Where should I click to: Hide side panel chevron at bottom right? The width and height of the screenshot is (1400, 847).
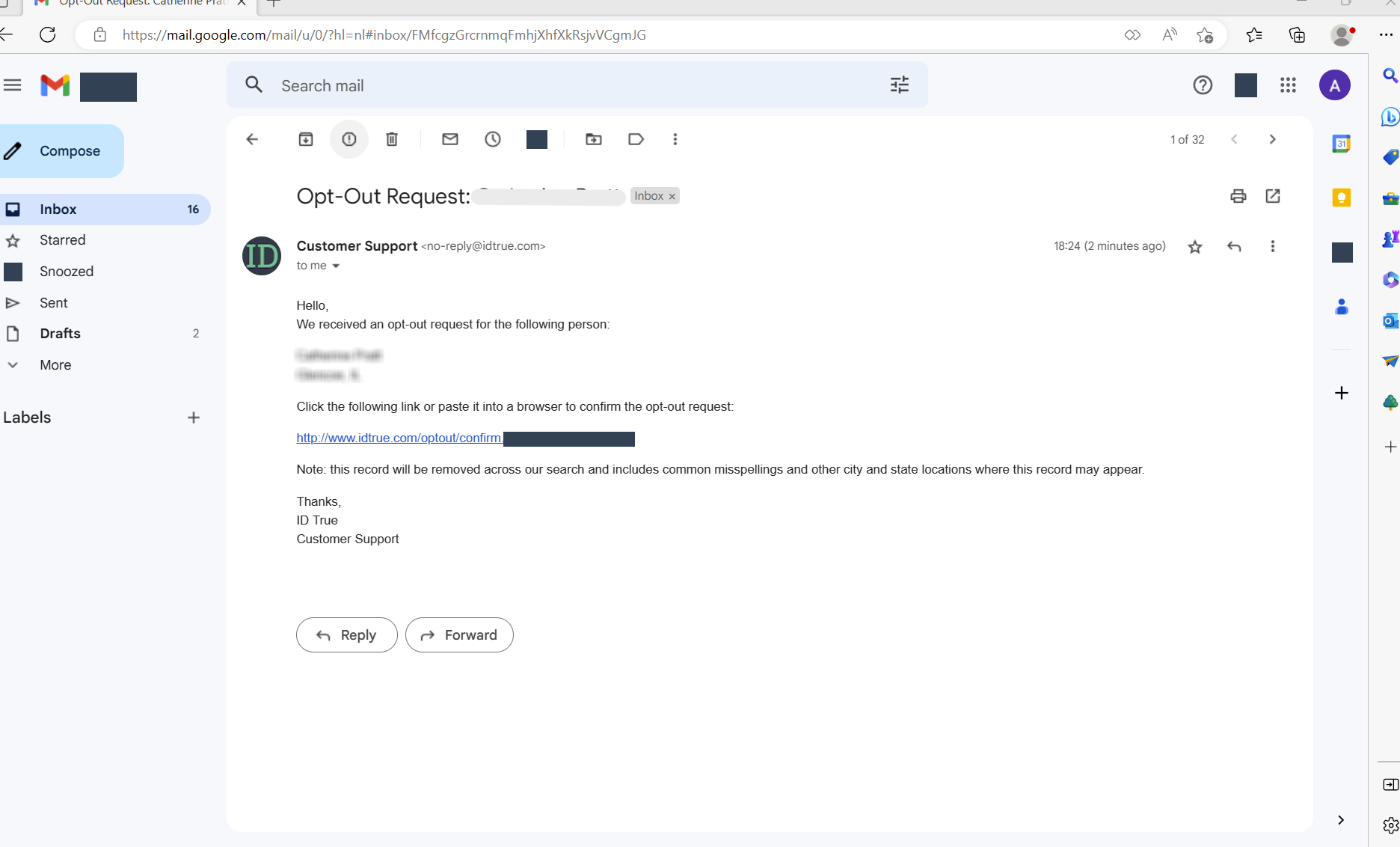pyautogui.click(x=1341, y=820)
